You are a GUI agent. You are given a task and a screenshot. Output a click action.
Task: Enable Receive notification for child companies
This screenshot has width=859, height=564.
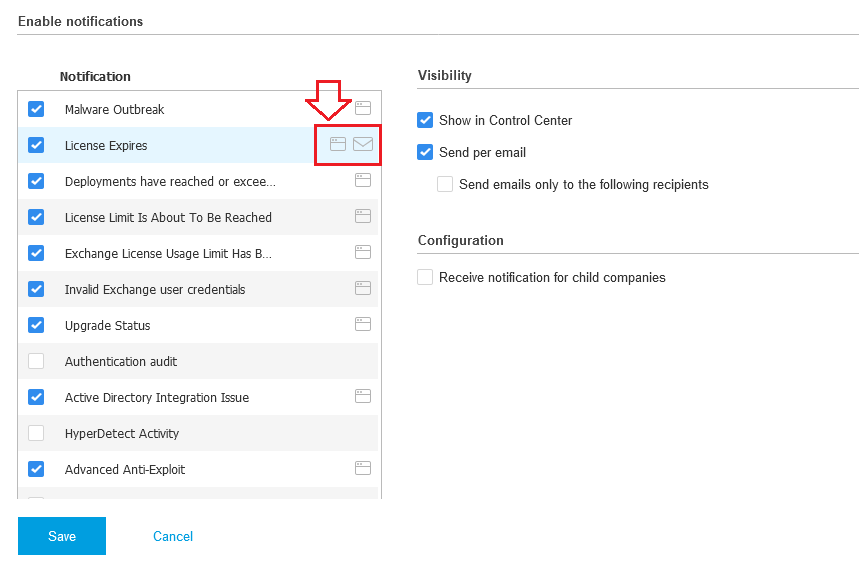[425, 277]
